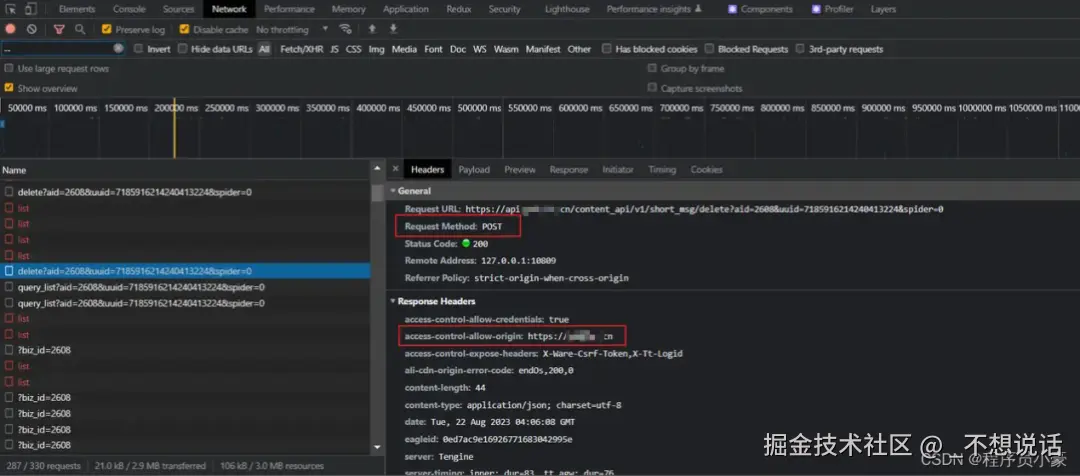Screen dimensions: 1080x476
Task: Filter requests by WS type
Action: 479,49
